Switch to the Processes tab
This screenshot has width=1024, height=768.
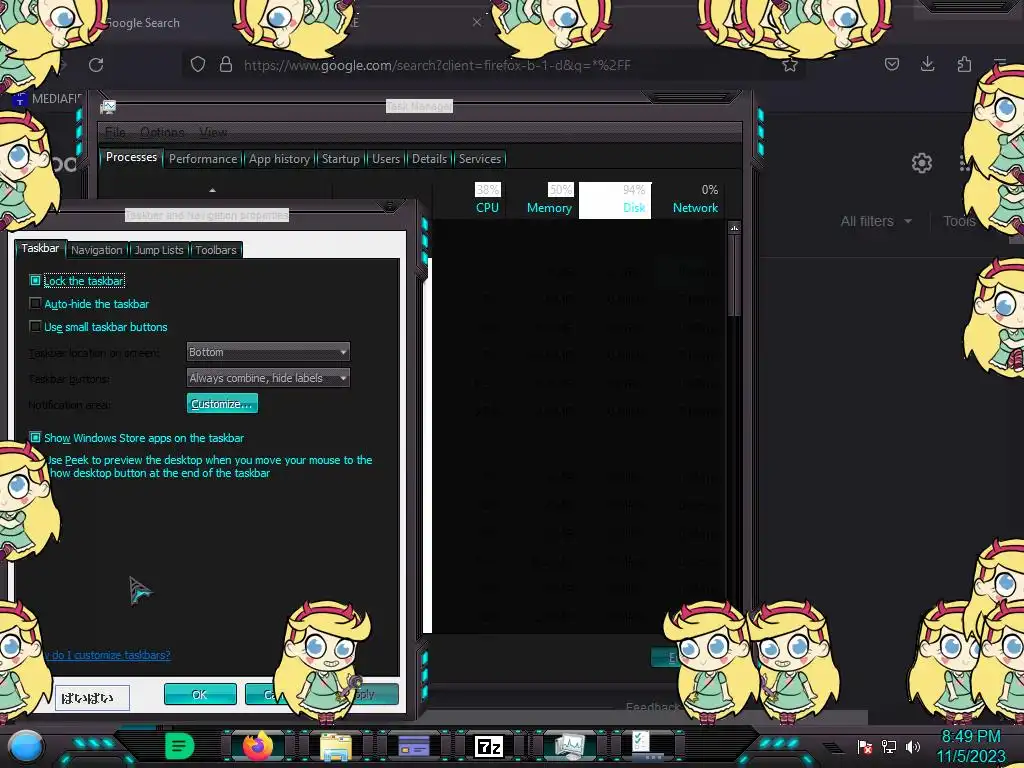click(131, 157)
